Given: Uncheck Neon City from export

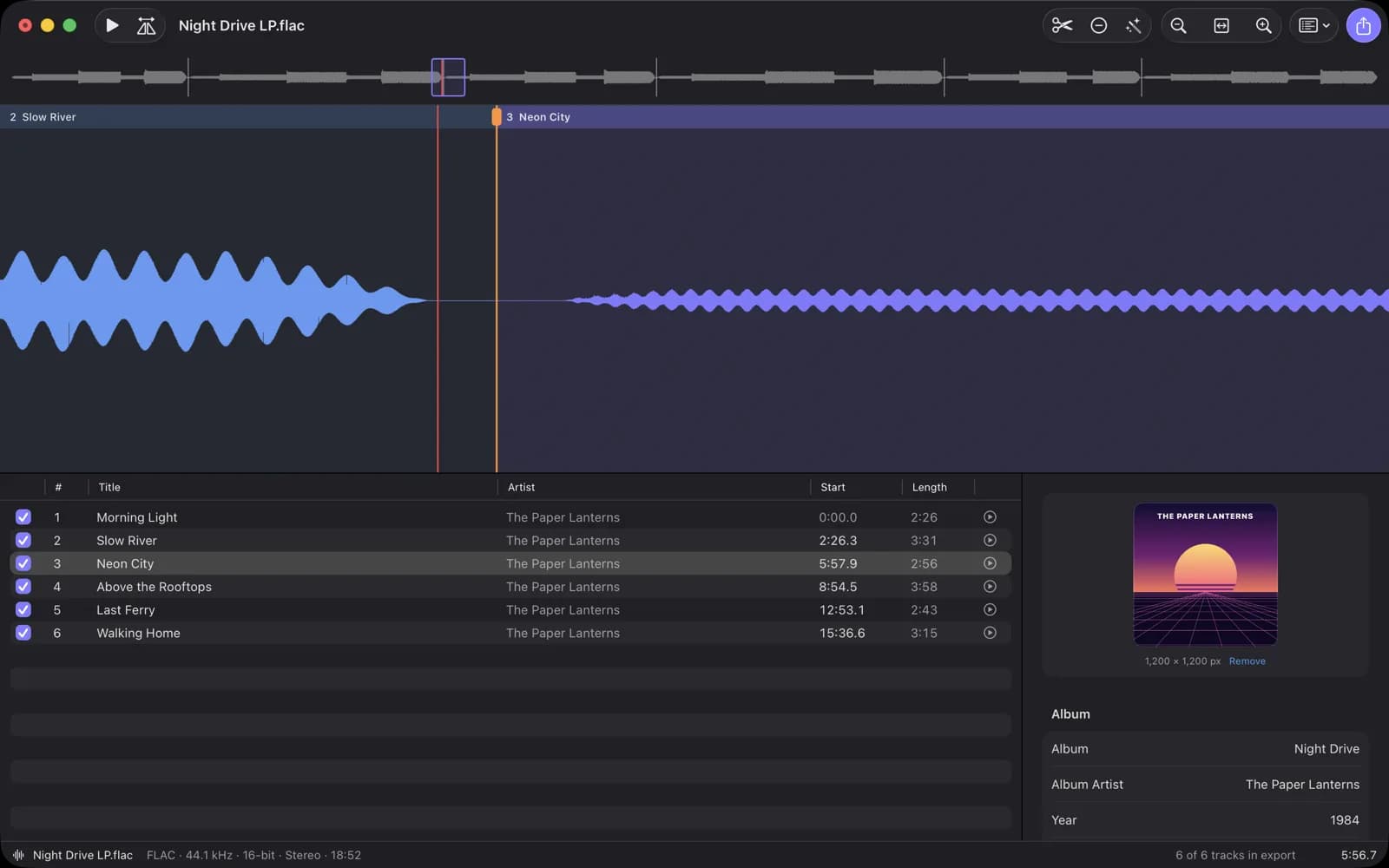Looking at the screenshot, I should coord(23,563).
